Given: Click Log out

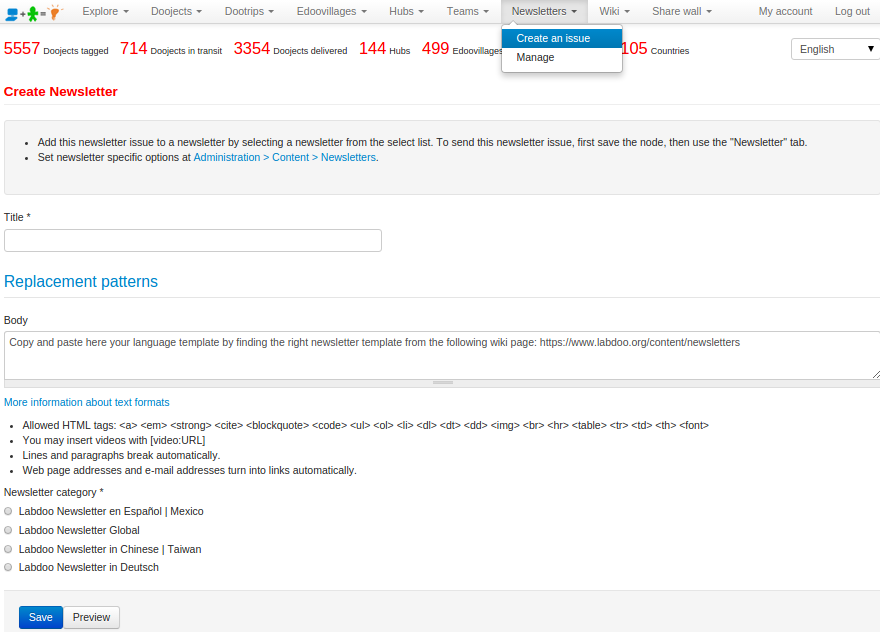Looking at the screenshot, I should 852,11.
